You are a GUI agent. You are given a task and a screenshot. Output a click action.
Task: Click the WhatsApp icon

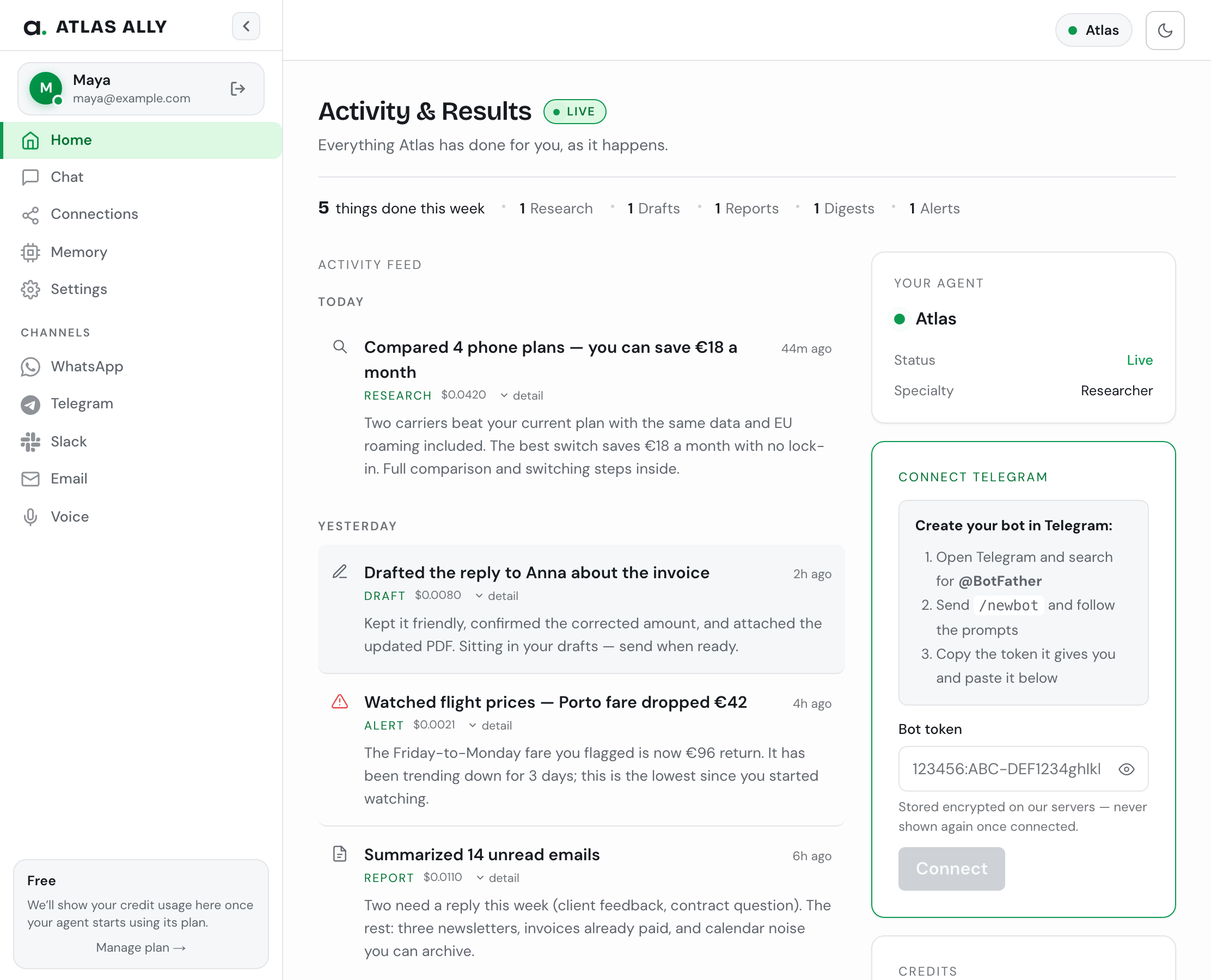[30, 367]
